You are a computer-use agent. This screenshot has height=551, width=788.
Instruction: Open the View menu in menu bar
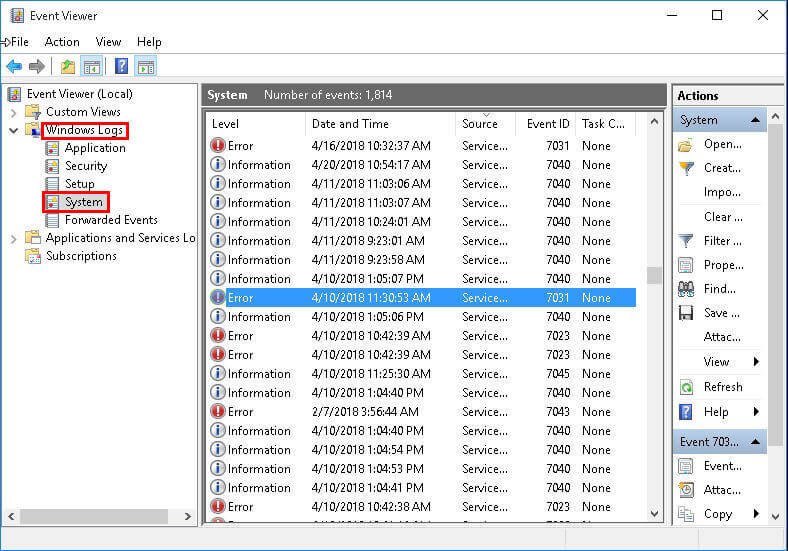(x=108, y=42)
